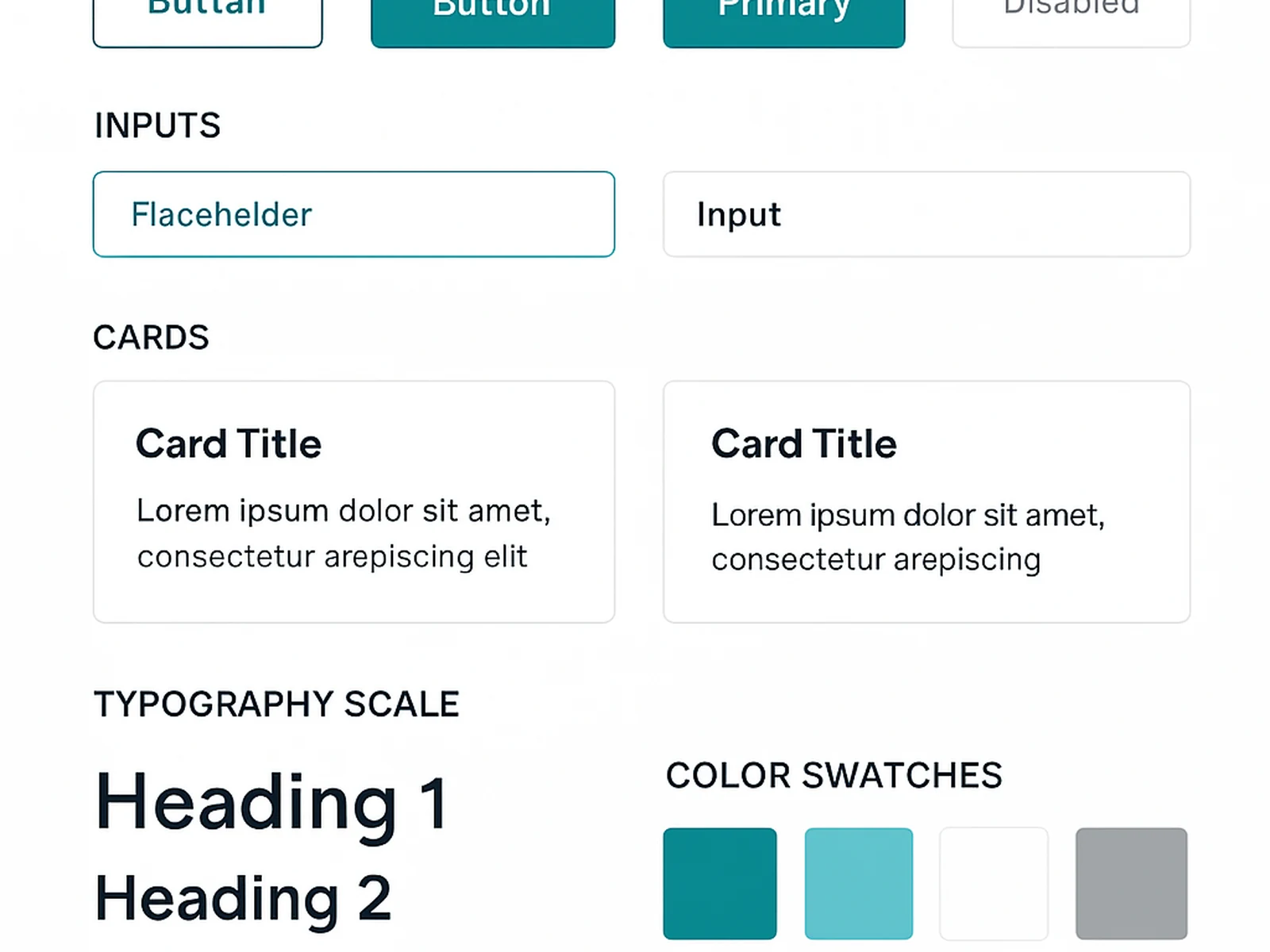Click the left card's Card Title
The image size is (1270, 952).
[x=229, y=443]
